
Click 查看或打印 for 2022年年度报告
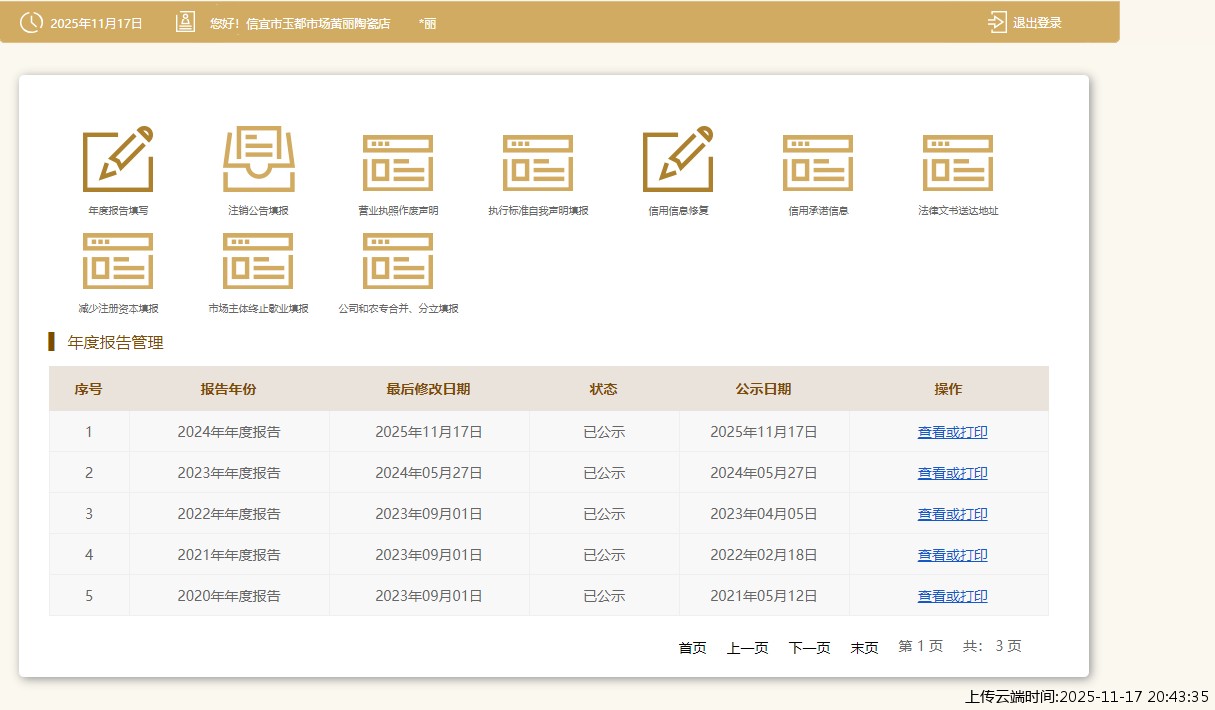(952, 514)
